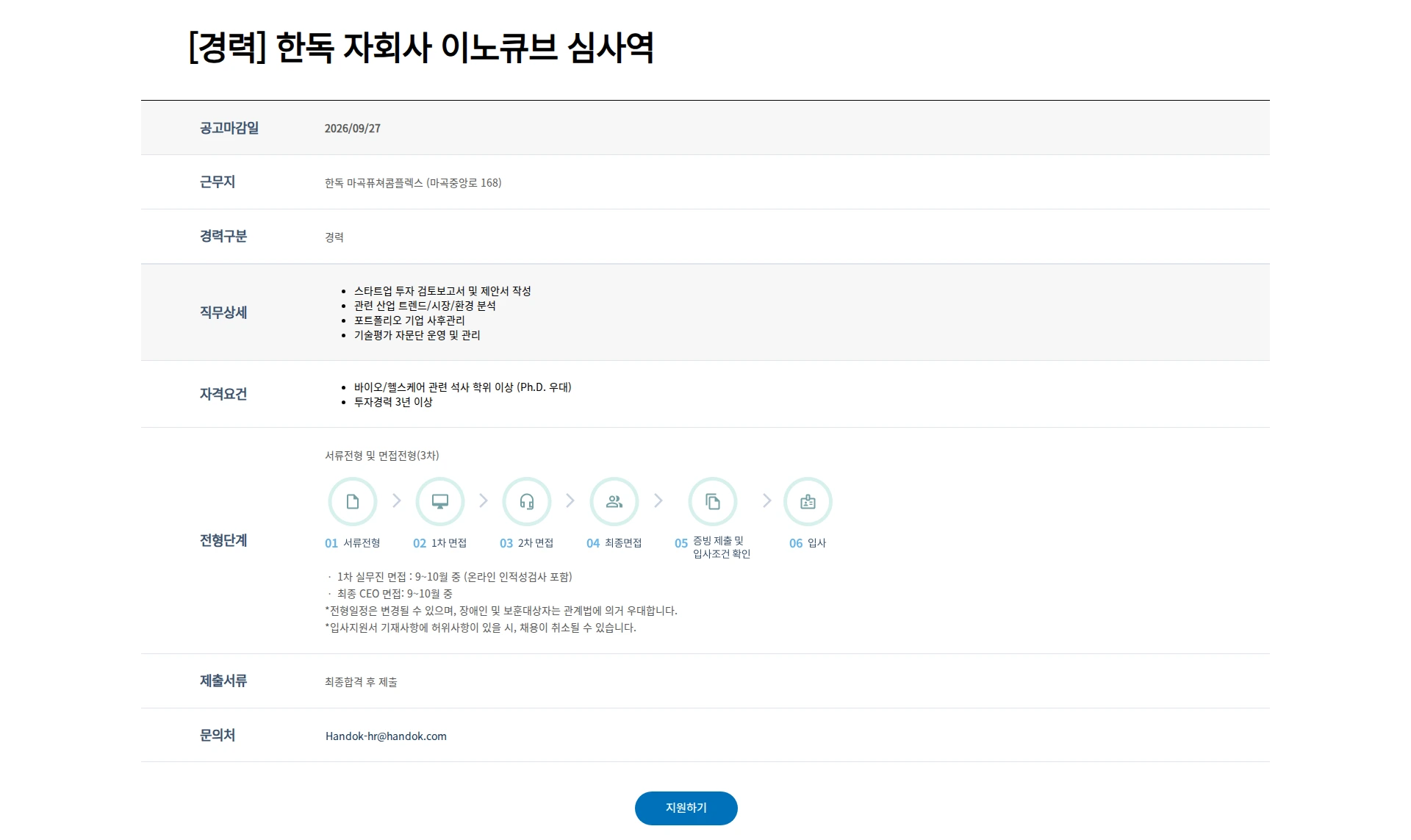Select the bullet 스타트업 투자 검토보고서 및 제안서 작성
Screen dimensions: 1411x840
click(442, 291)
